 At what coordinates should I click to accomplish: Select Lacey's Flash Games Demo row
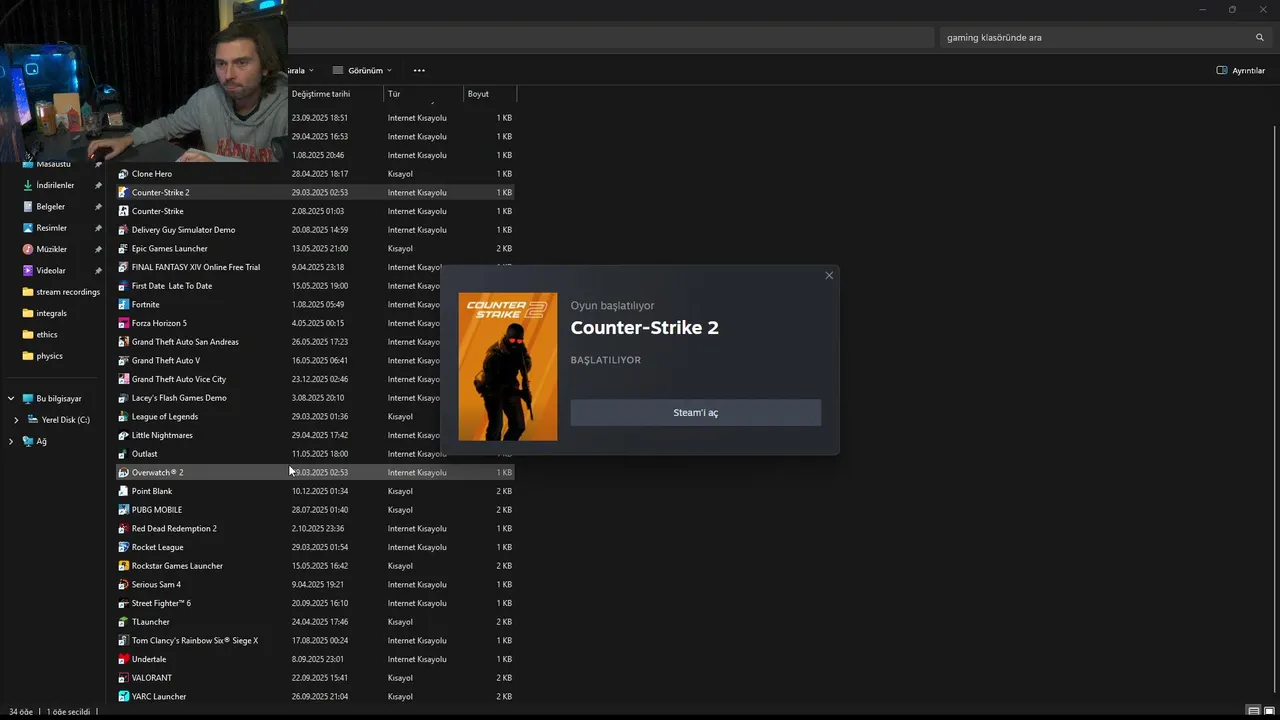click(316, 398)
